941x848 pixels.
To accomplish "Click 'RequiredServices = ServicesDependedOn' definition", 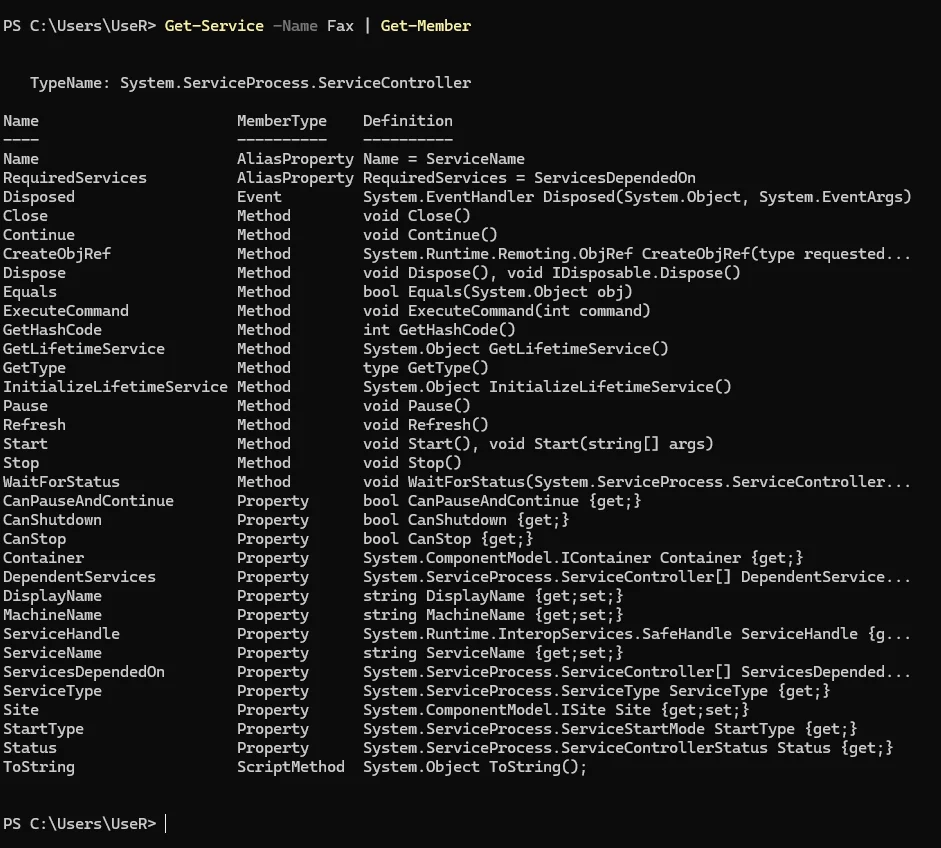I will coord(529,178).
